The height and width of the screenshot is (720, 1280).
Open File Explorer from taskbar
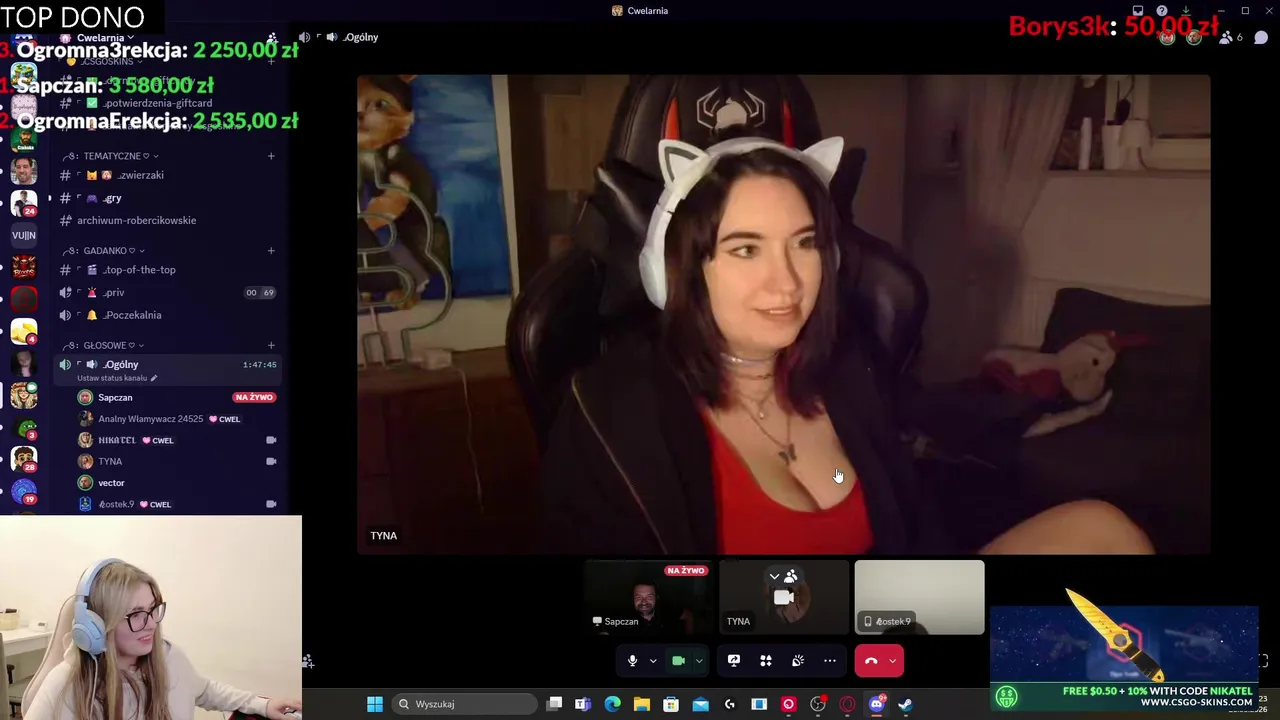[642, 704]
